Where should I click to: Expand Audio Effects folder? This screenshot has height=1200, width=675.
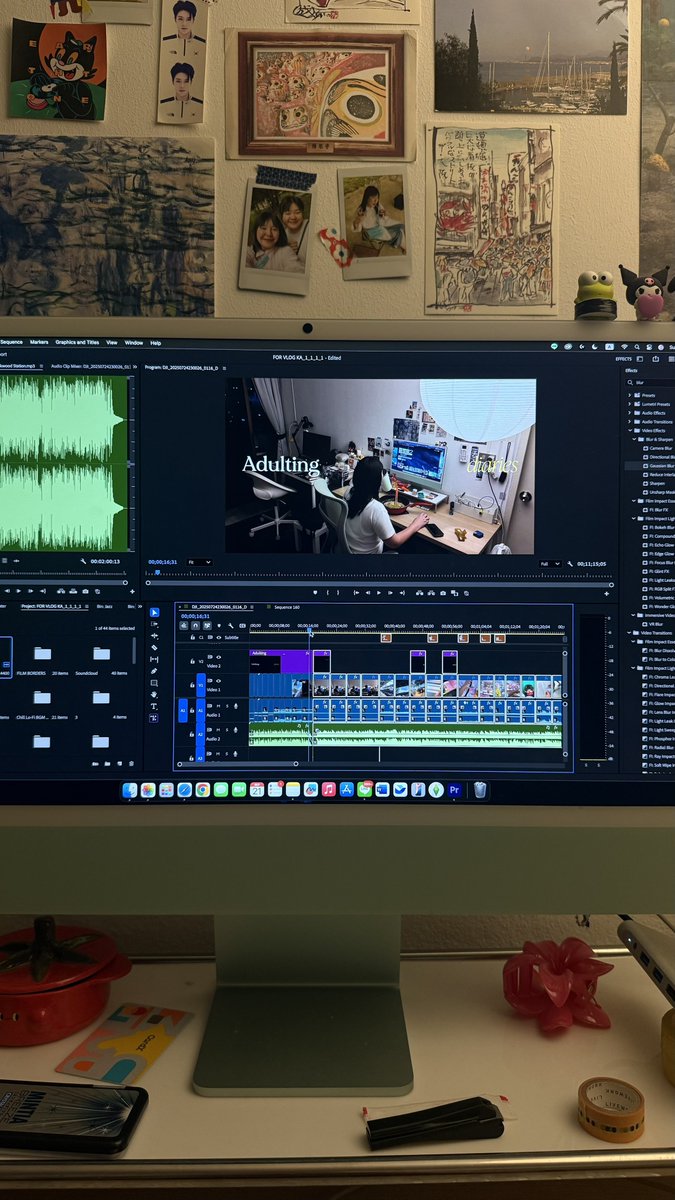pos(630,413)
